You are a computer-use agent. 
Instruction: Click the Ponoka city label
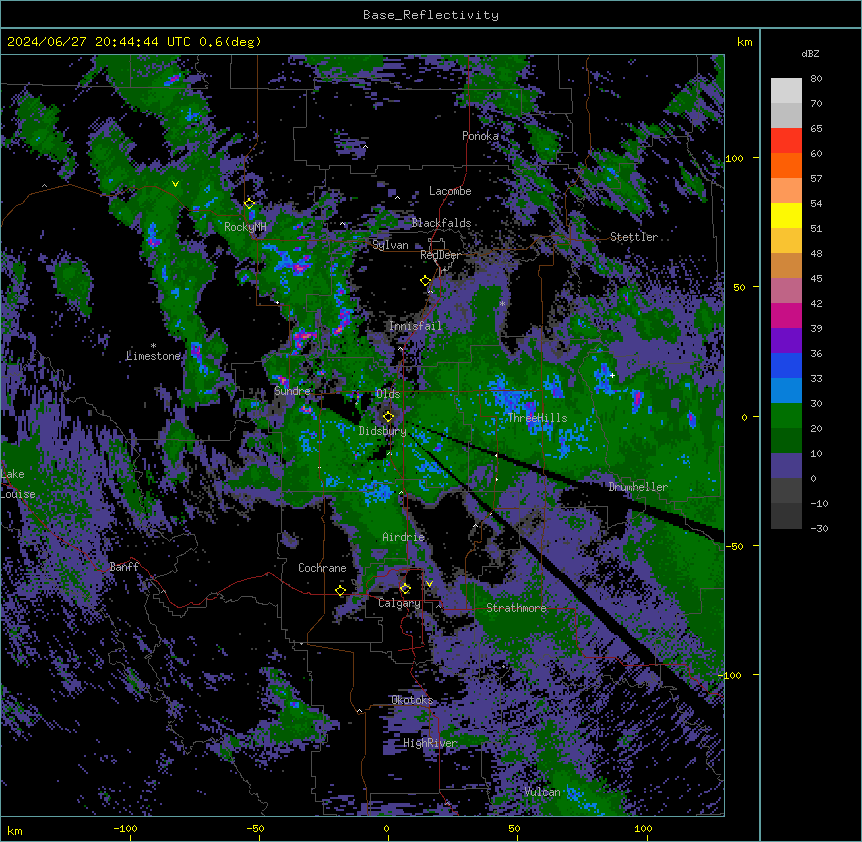click(480, 136)
